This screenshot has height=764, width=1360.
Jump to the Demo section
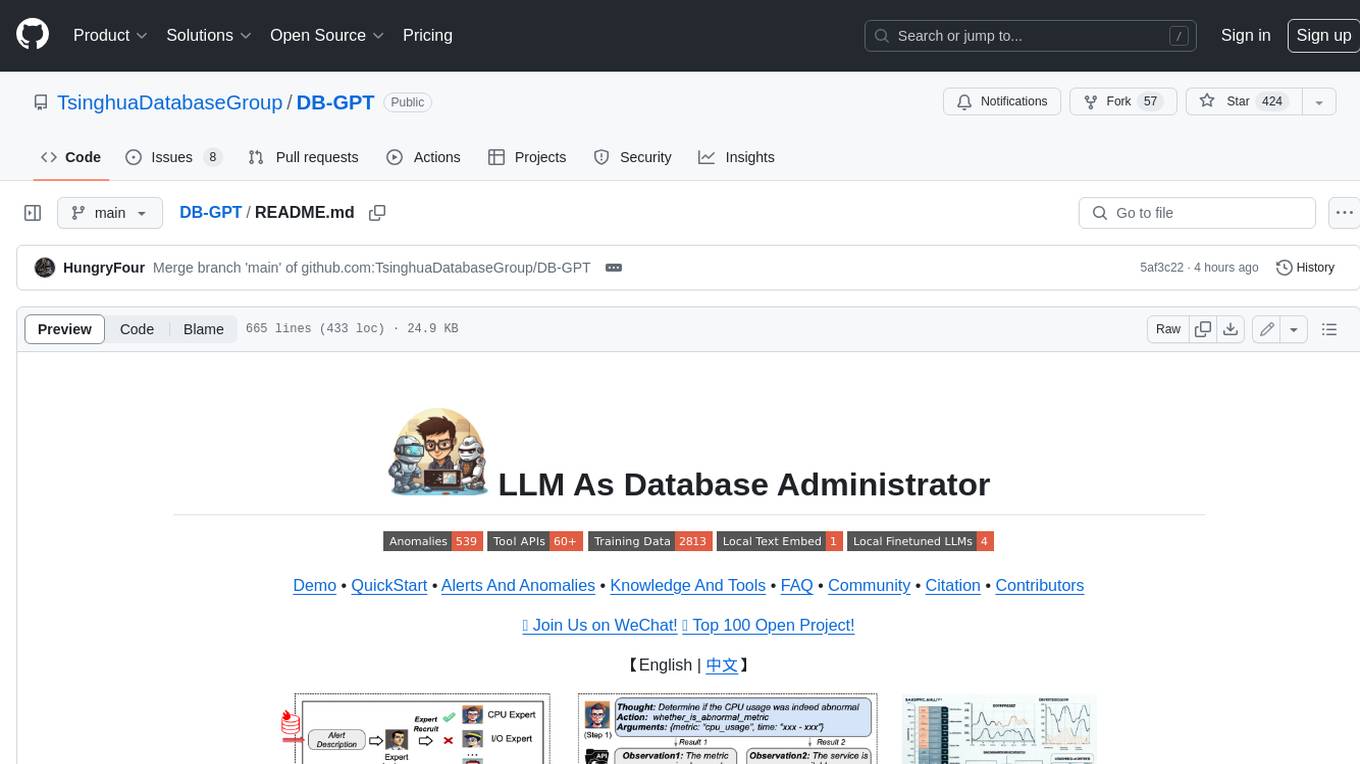[314, 586]
